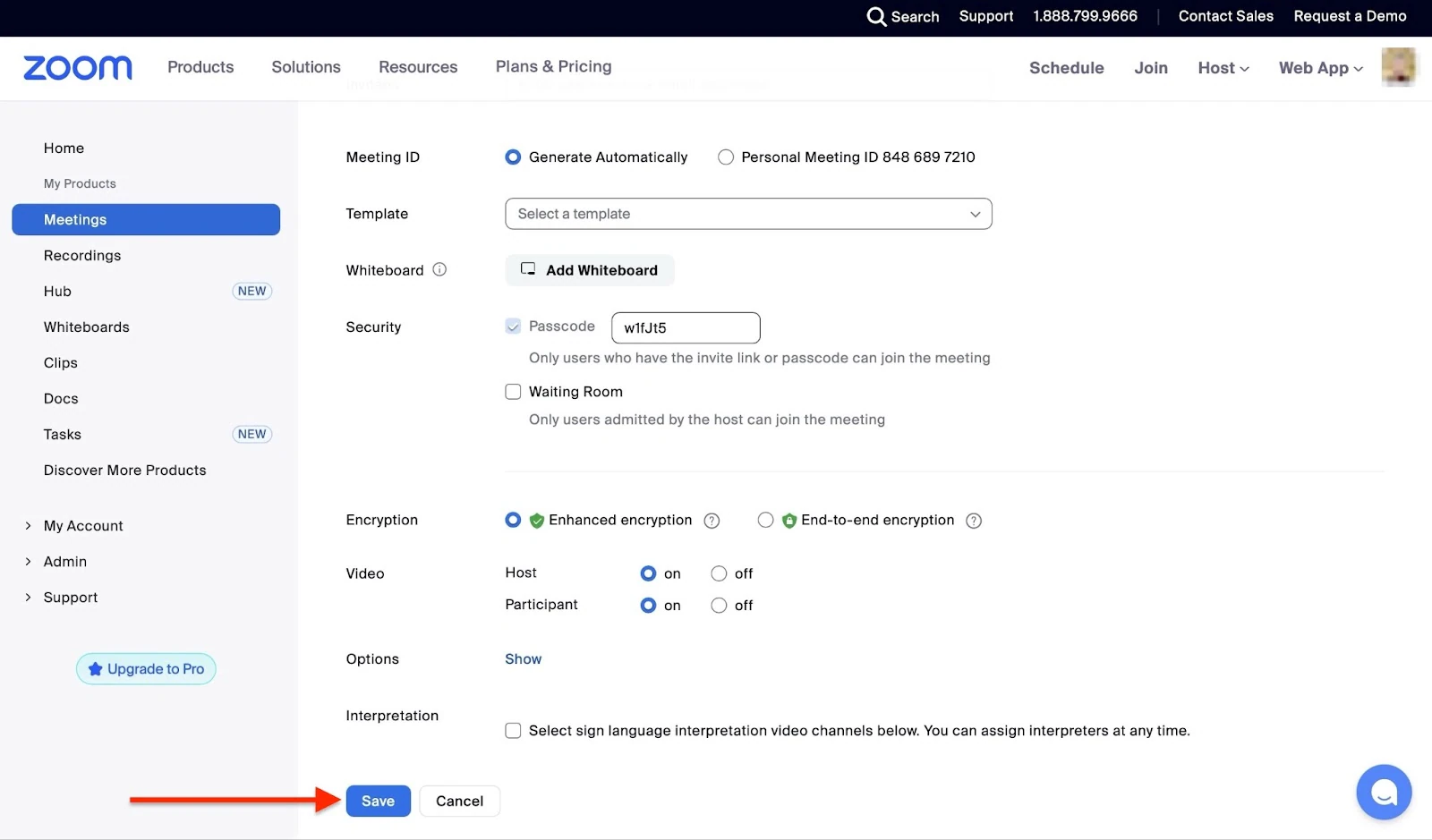The image size is (1432, 840).
Task: Turn Host video on
Action: (648, 573)
